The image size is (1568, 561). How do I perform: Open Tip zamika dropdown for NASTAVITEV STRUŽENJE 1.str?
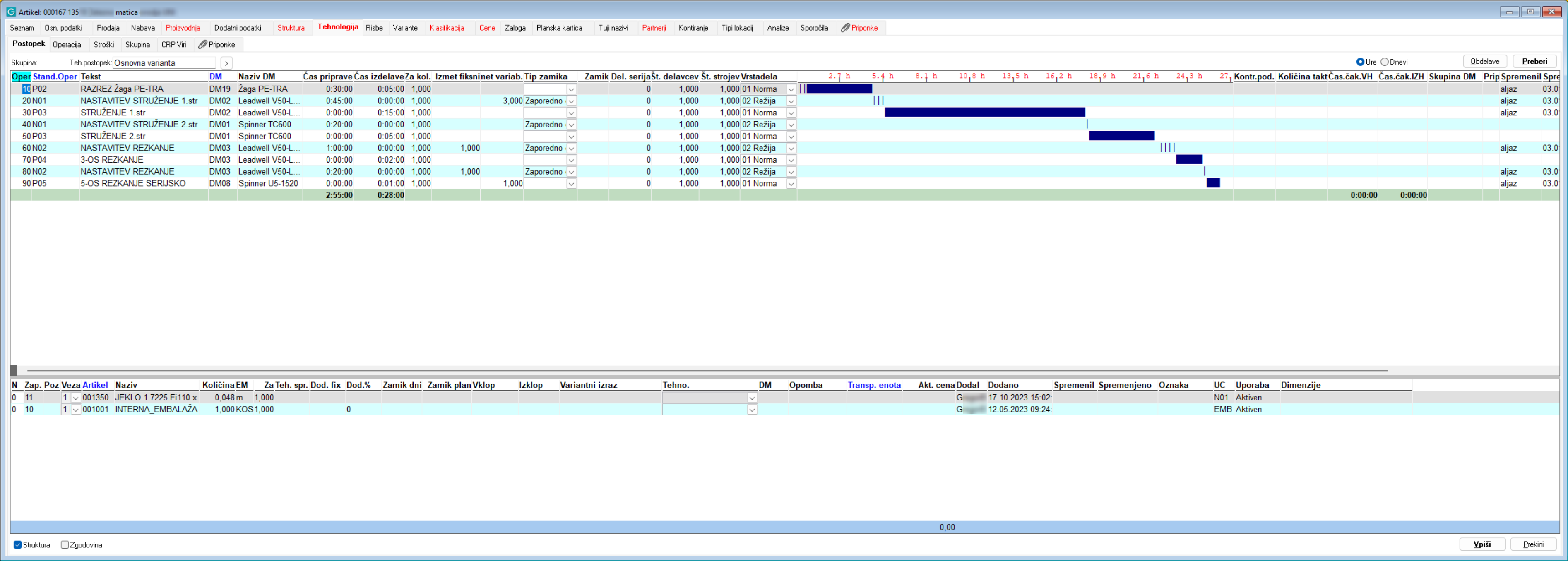571,101
